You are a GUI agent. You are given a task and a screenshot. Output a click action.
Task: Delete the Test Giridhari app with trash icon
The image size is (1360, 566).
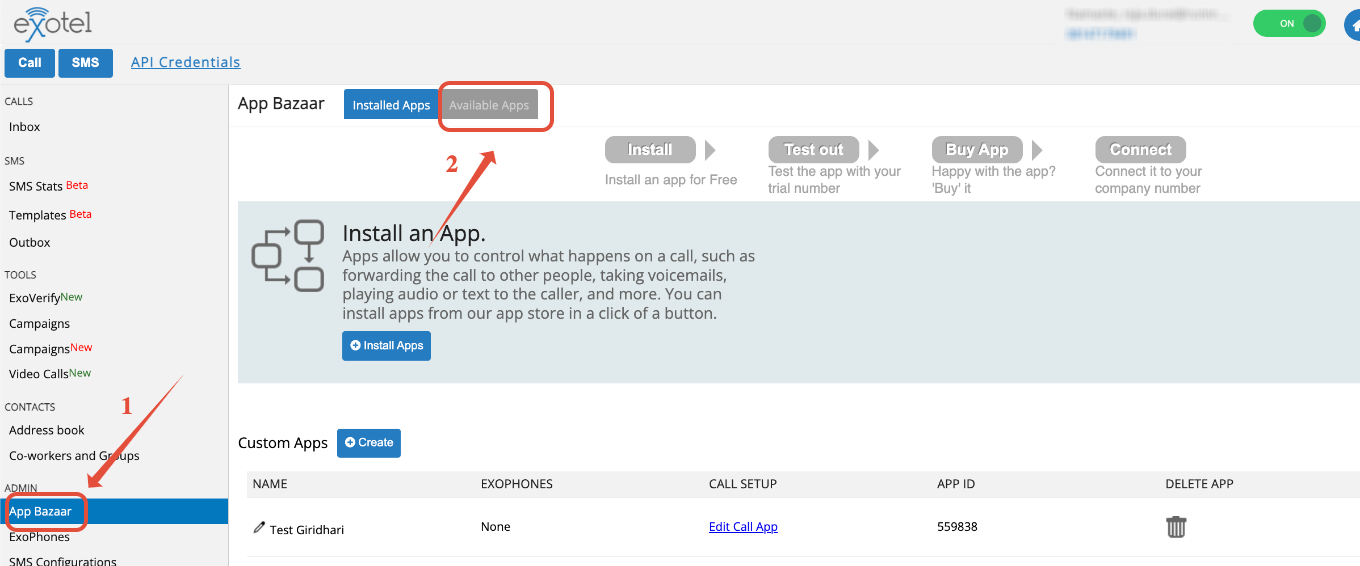click(1176, 527)
